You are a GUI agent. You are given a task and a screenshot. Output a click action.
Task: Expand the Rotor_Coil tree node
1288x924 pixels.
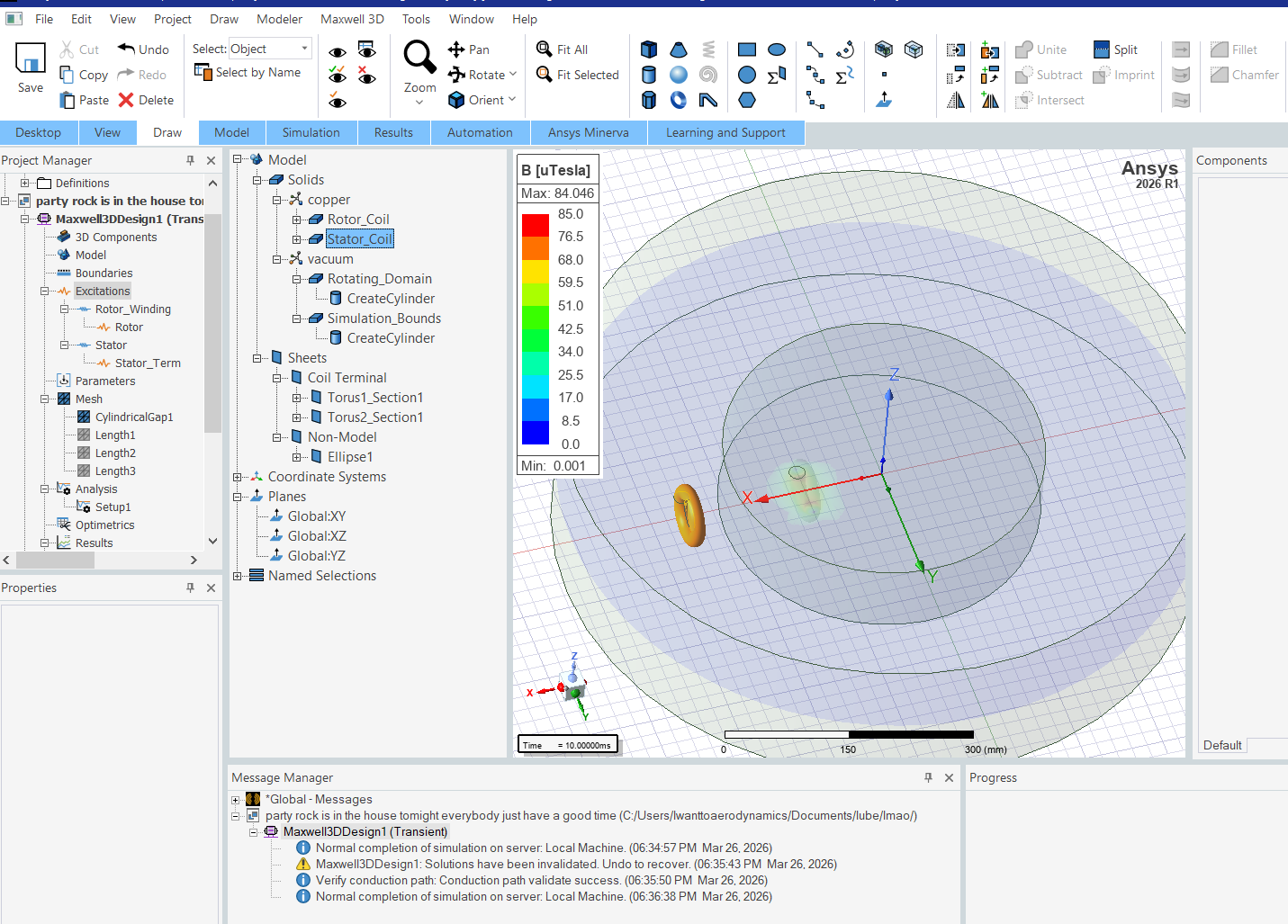[x=297, y=220]
